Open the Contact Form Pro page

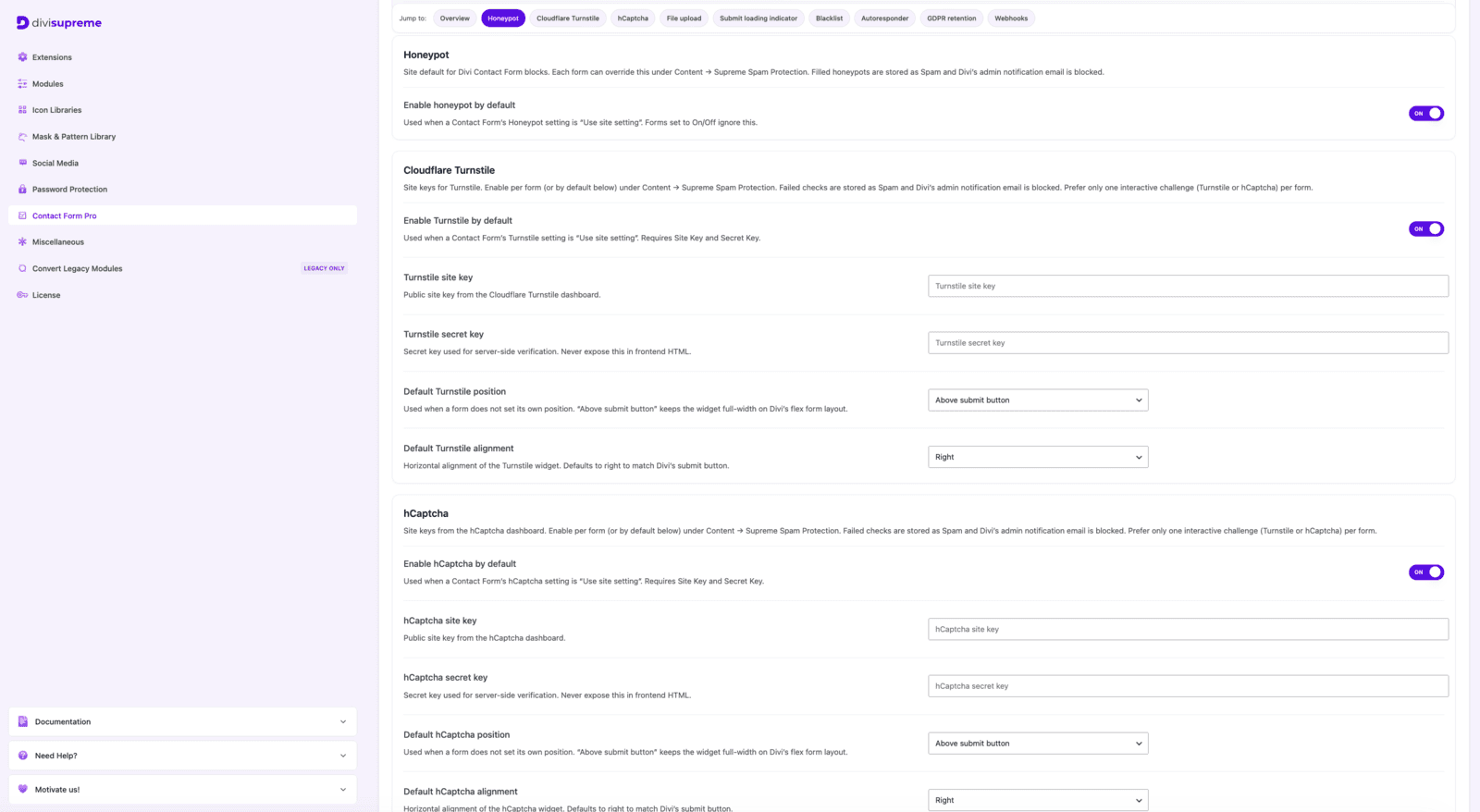point(182,215)
